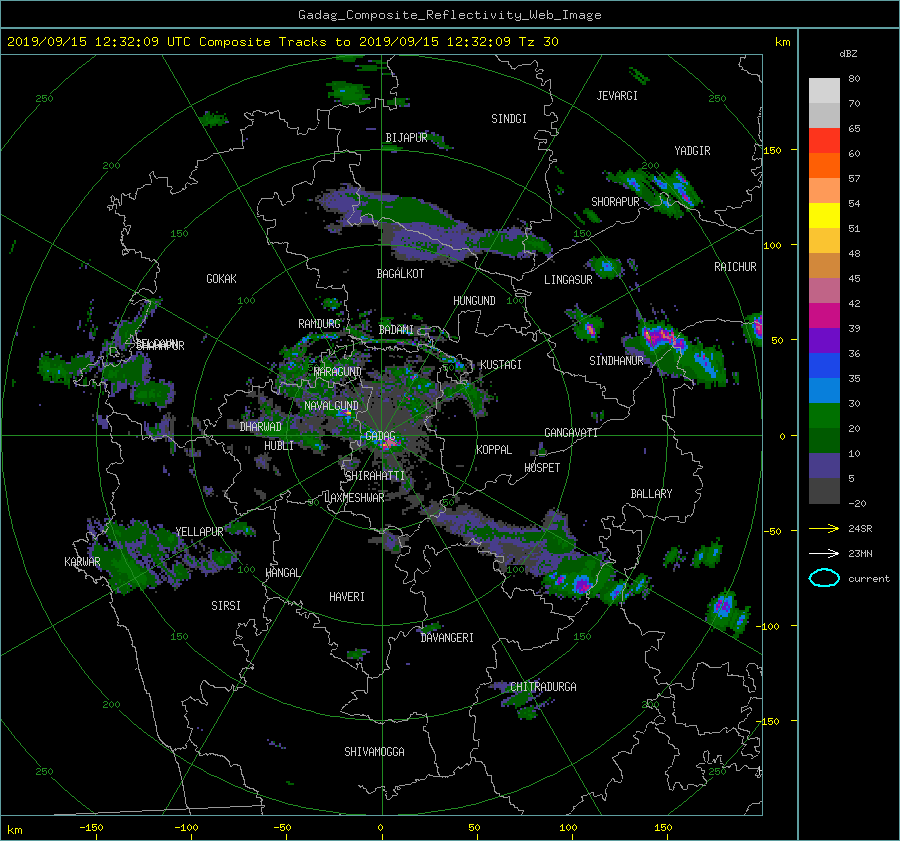Click the KUSTAGI city label
This screenshot has height=841, width=900.
click(501, 365)
